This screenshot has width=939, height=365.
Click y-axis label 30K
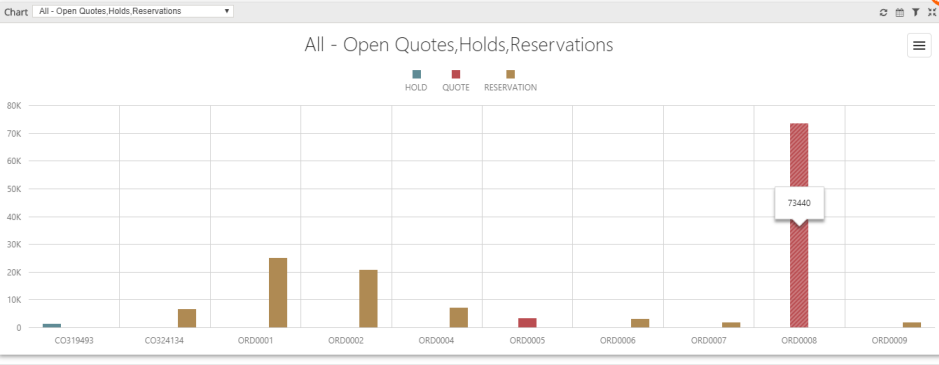tap(14, 245)
